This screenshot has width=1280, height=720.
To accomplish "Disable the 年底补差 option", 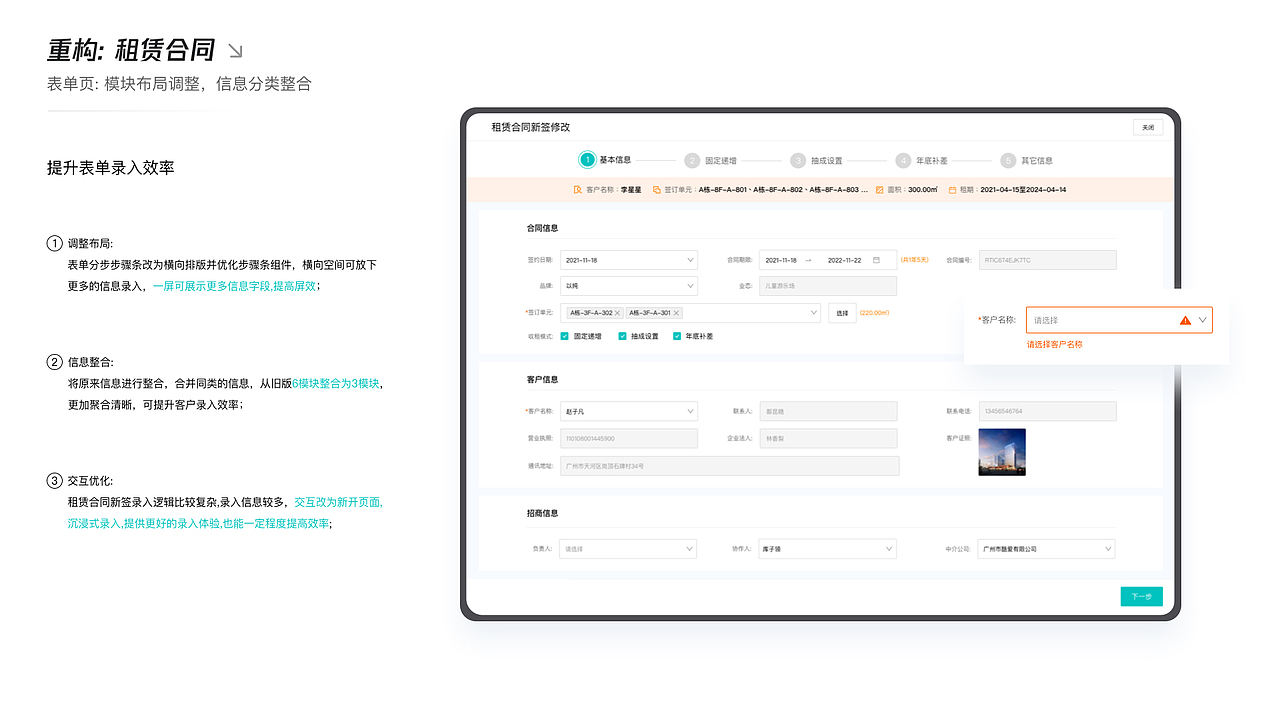I will click(x=676, y=335).
